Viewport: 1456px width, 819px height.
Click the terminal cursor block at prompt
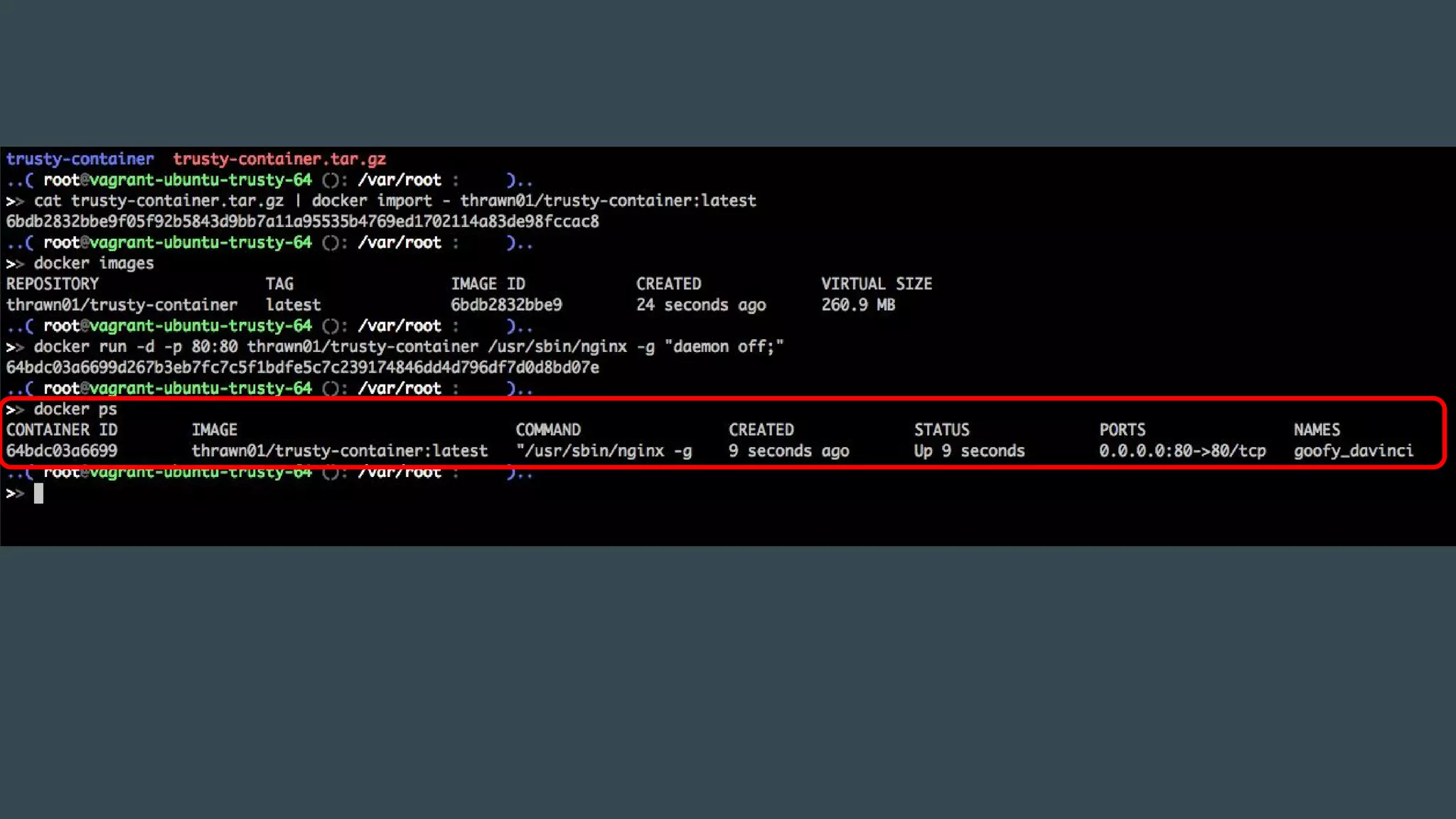click(x=38, y=493)
